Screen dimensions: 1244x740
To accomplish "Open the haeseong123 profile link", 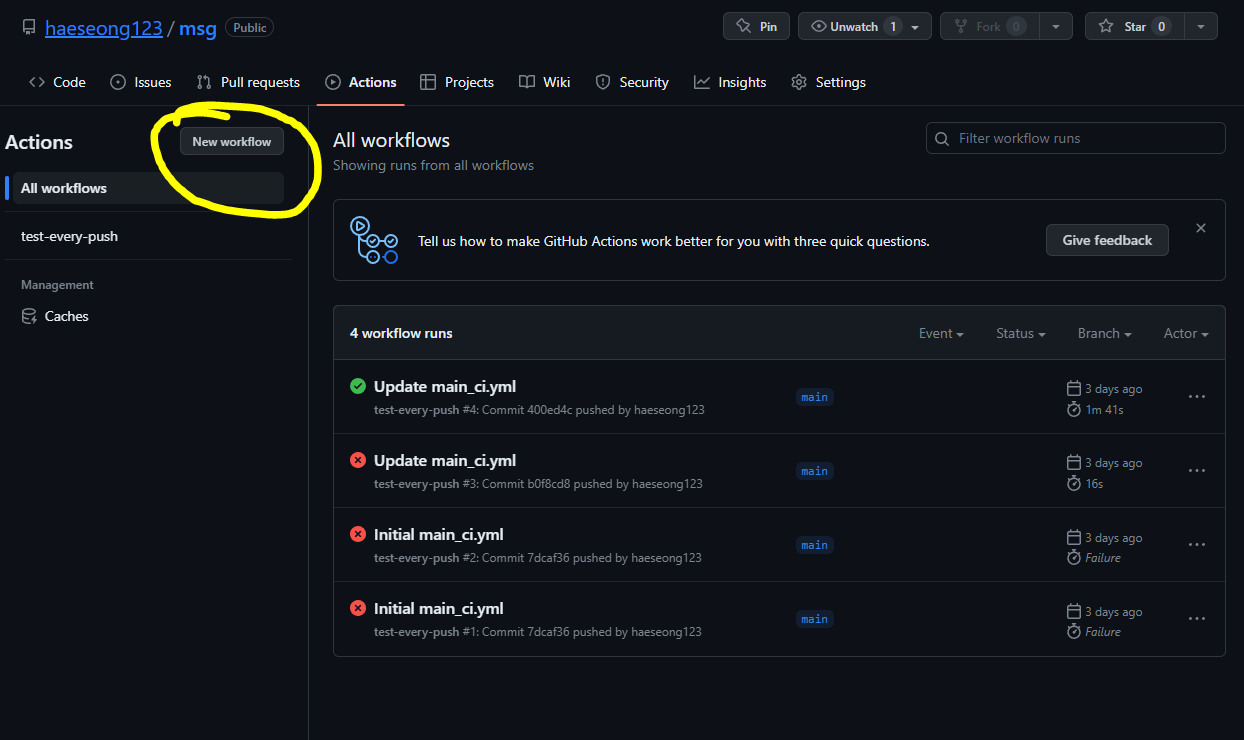I will [104, 28].
